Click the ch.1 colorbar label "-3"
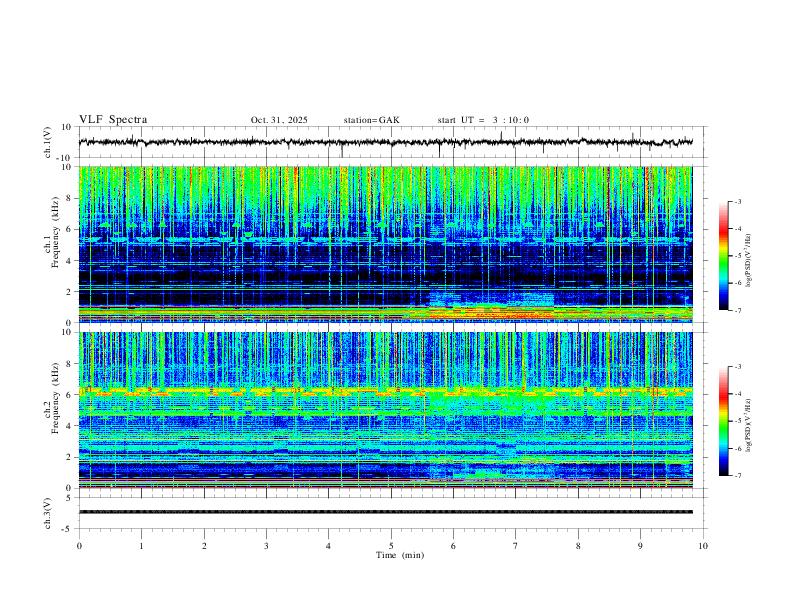Image resolution: width=792 pixels, height=612 pixels. point(737,201)
